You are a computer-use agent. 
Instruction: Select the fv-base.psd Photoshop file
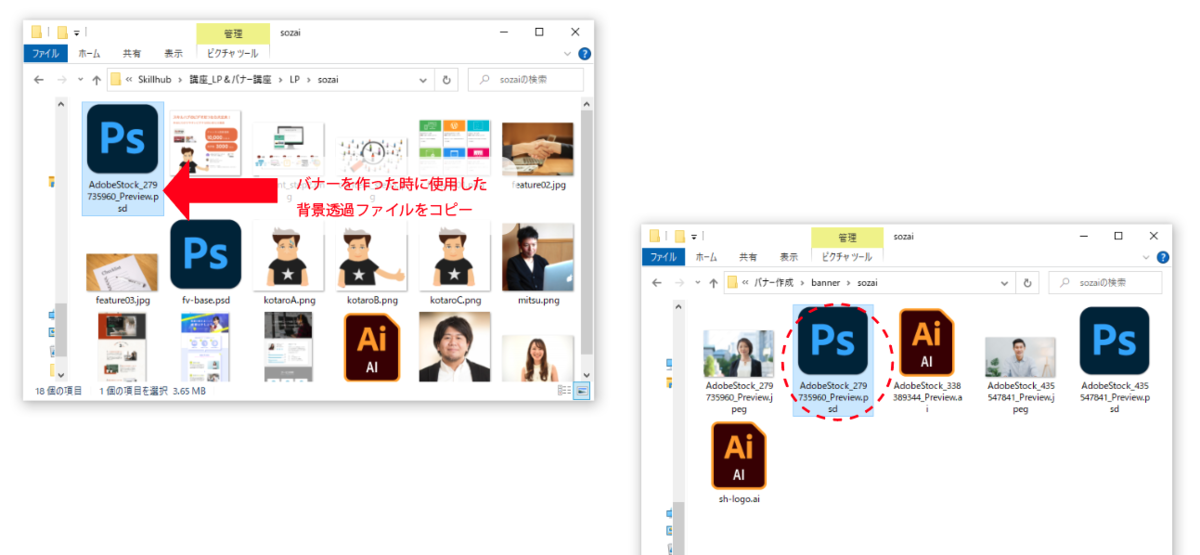206,262
